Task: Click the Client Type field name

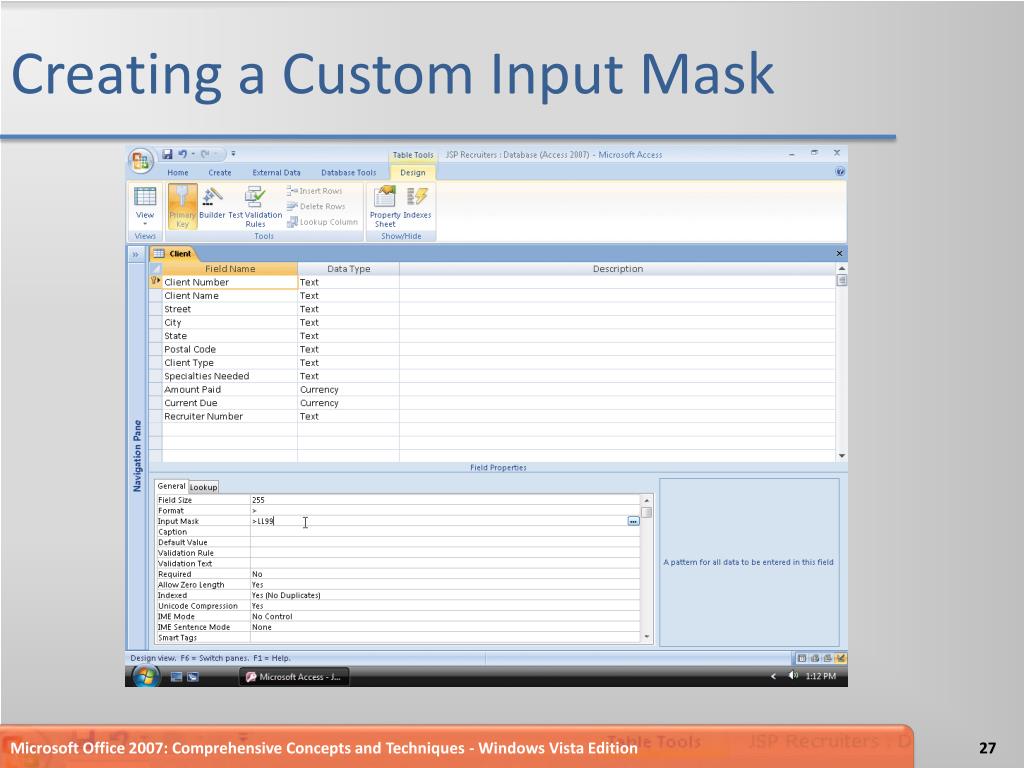Action: click(229, 362)
